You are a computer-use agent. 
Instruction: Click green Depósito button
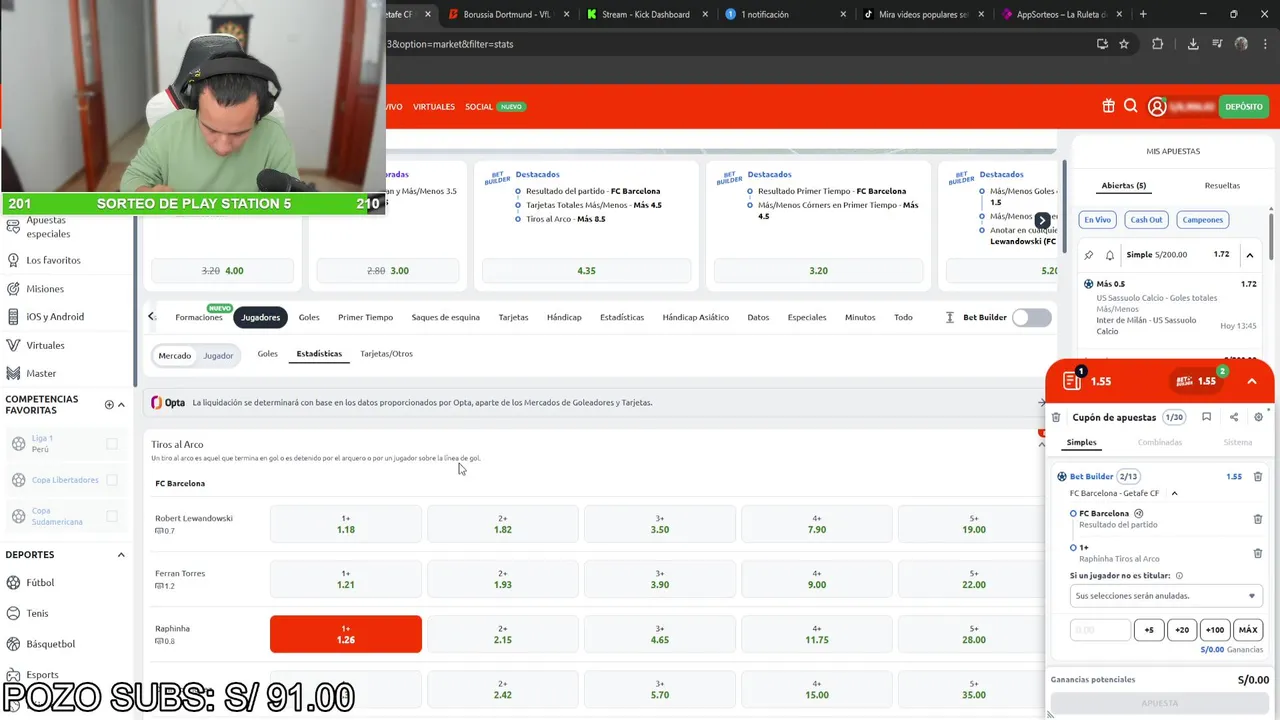(x=1243, y=106)
